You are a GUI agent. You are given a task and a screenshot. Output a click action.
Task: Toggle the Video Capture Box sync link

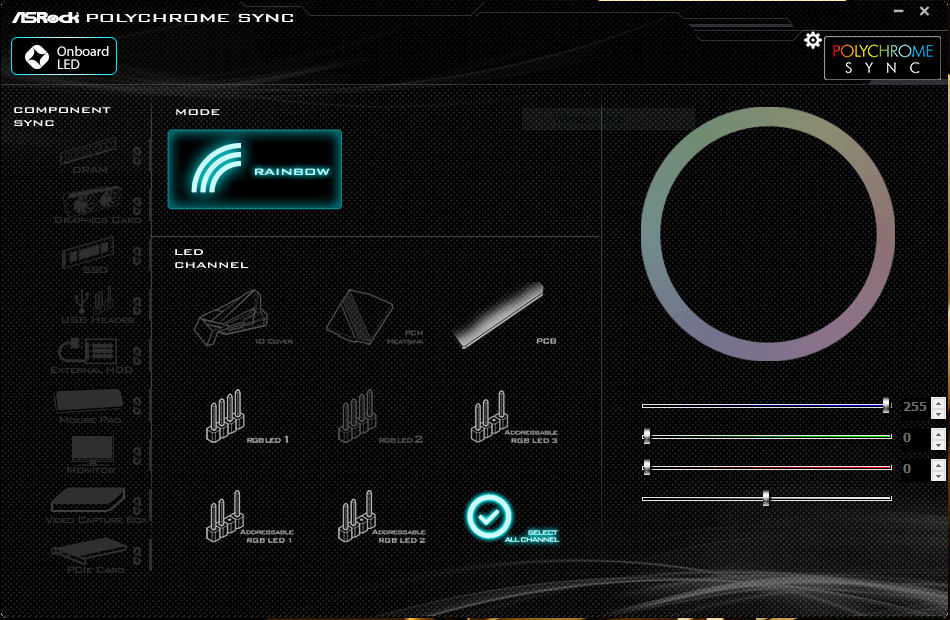(138, 506)
